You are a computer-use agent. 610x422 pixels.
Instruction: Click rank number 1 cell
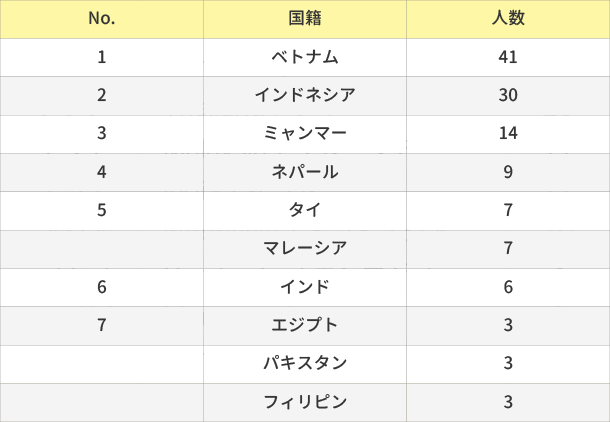click(101, 57)
